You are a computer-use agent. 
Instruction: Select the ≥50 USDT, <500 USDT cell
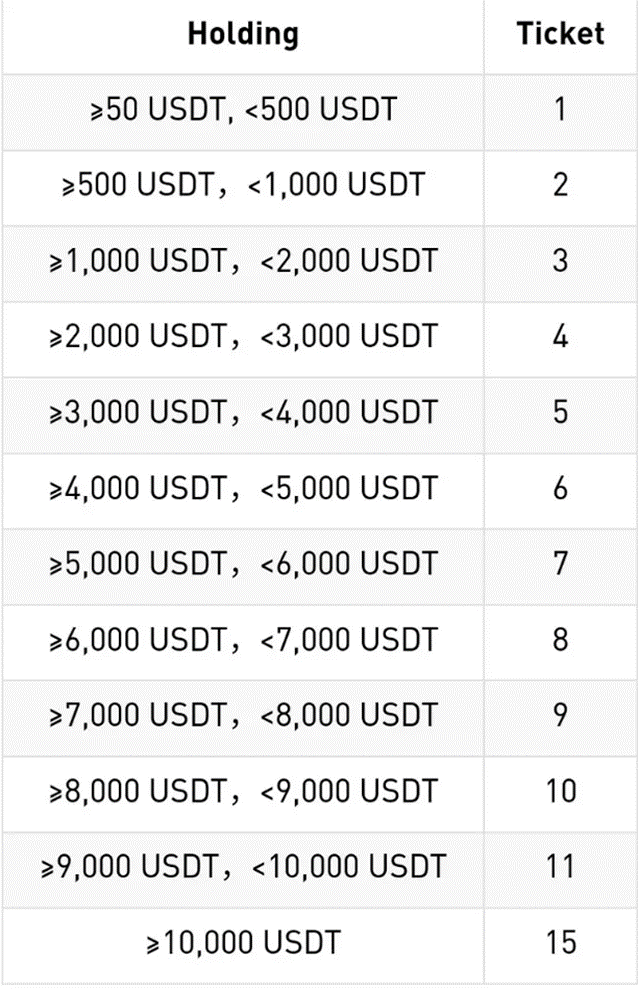[x=243, y=109]
